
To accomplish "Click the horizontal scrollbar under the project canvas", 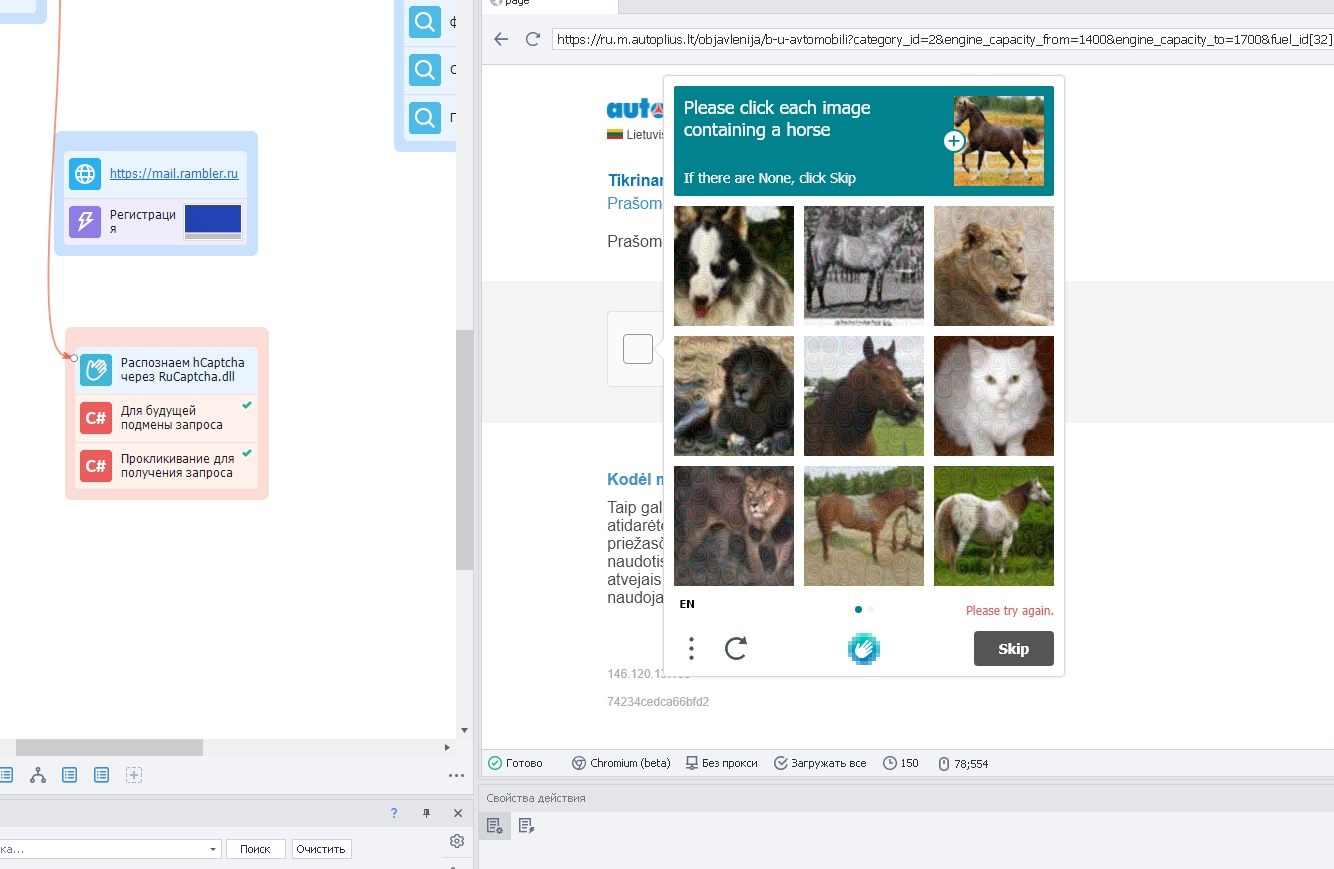I will pos(109,747).
